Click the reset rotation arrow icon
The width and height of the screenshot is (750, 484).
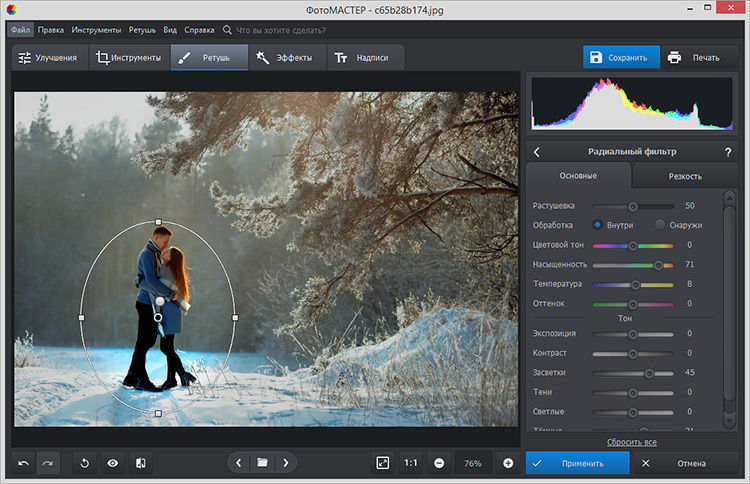click(x=85, y=463)
